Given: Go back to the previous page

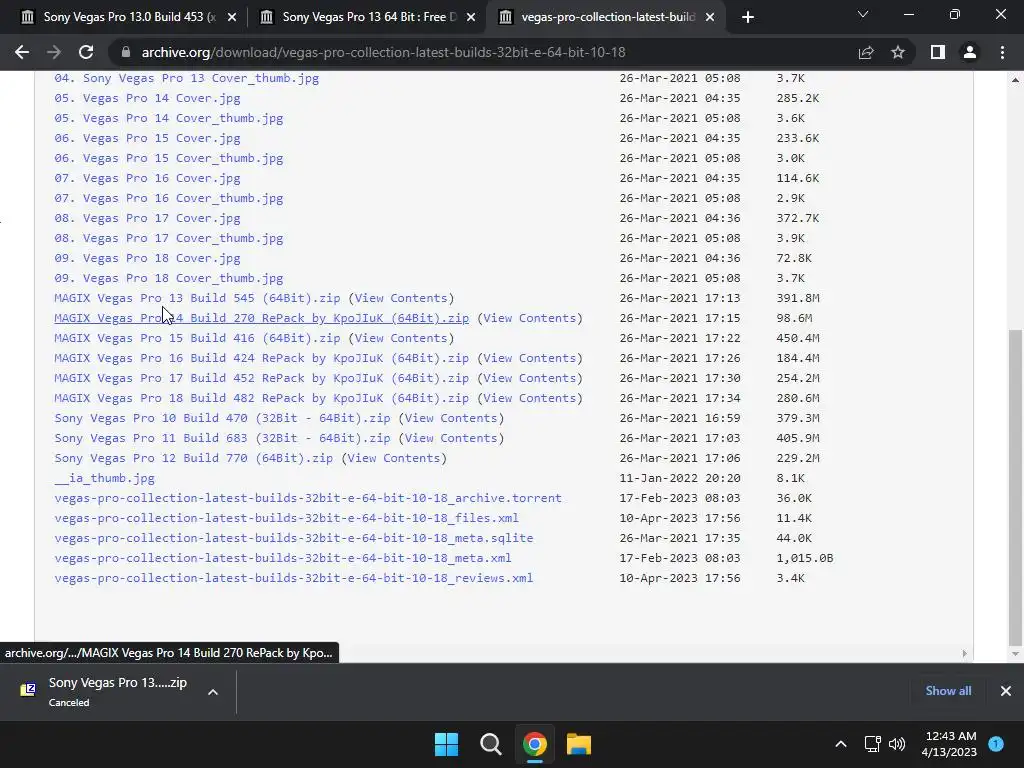Looking at the screenshot, I should click(x=22, y=52).
